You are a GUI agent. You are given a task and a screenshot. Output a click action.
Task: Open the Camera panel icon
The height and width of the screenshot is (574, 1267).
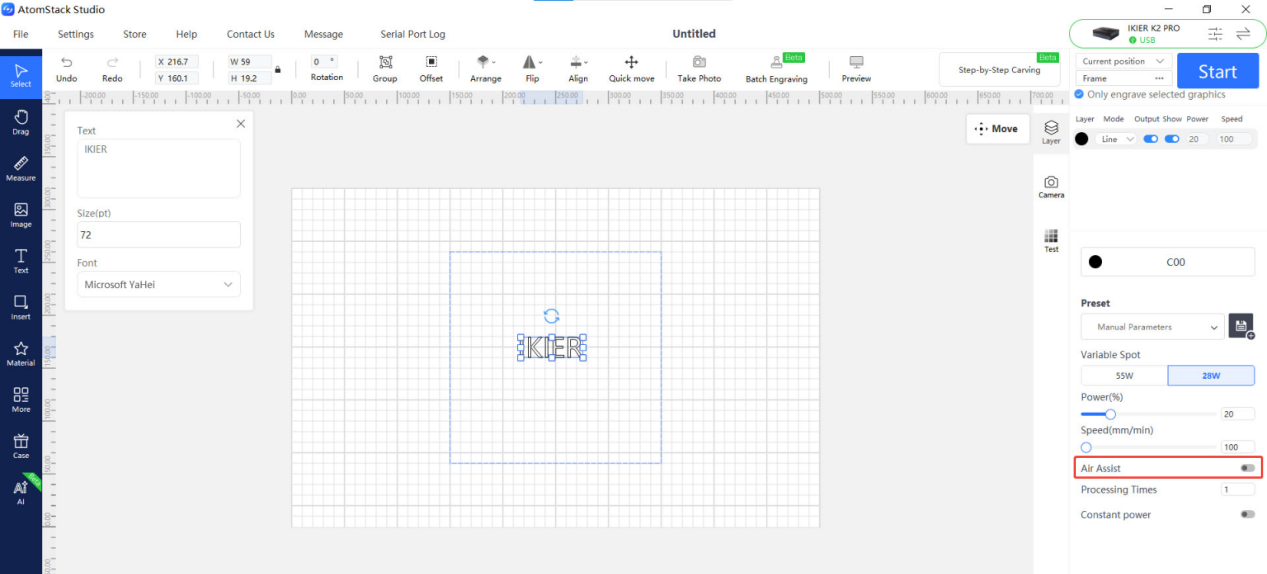coord(1051,182)
